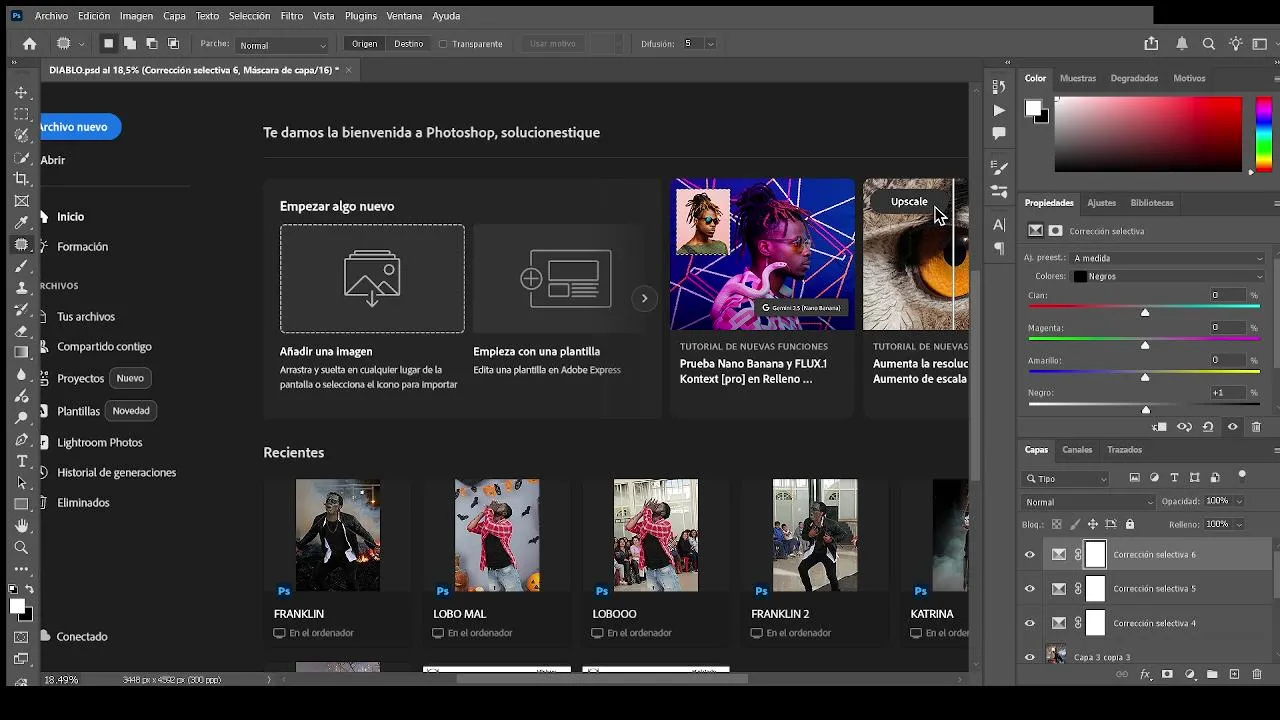The image size is (1280, 720).
Task: Open the Relleno dropdown arrow
Action: (x=1239, y=524)
